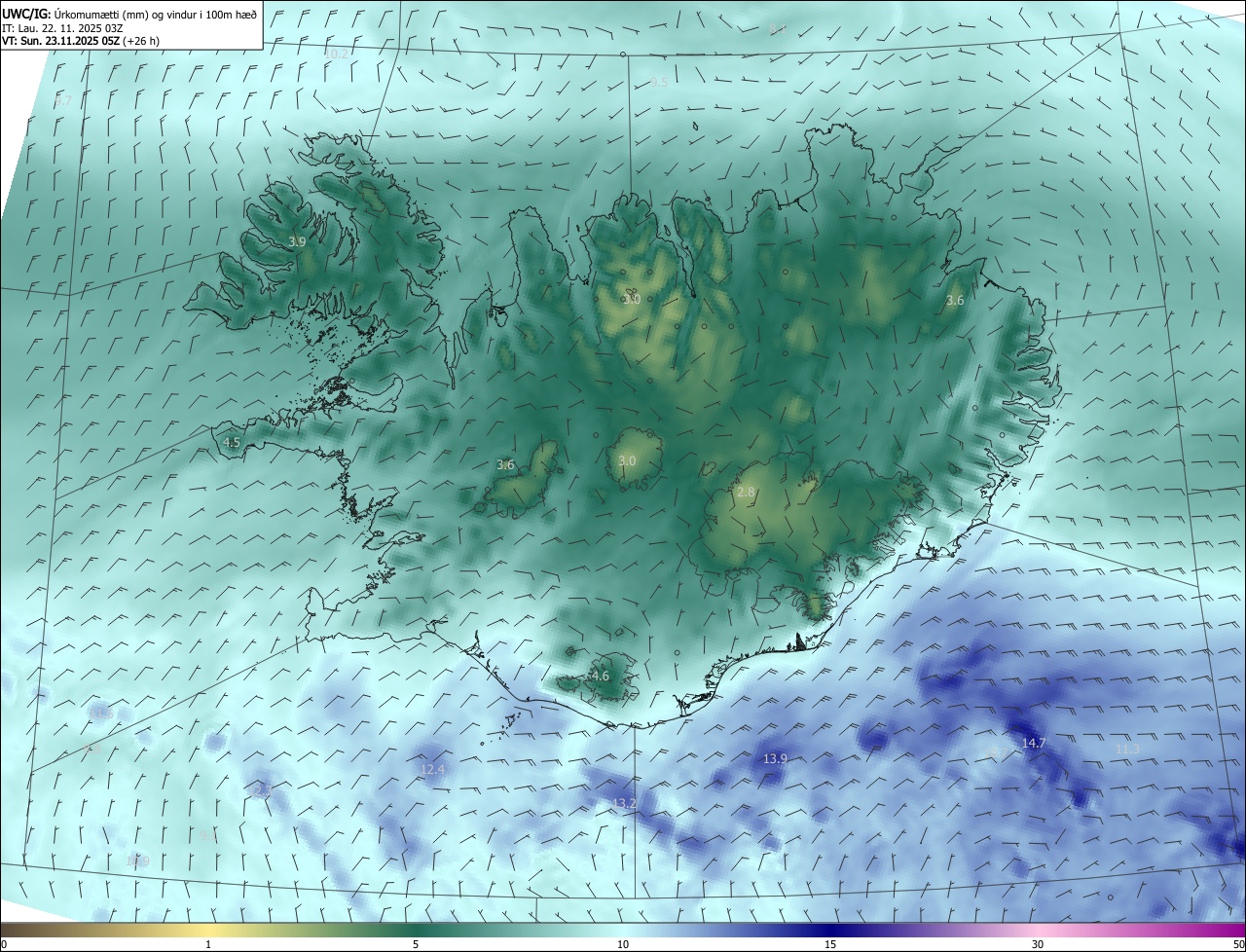Click the colorbar tick label 1
This screenshot has height=952, width=1246.
click(208, 944)
